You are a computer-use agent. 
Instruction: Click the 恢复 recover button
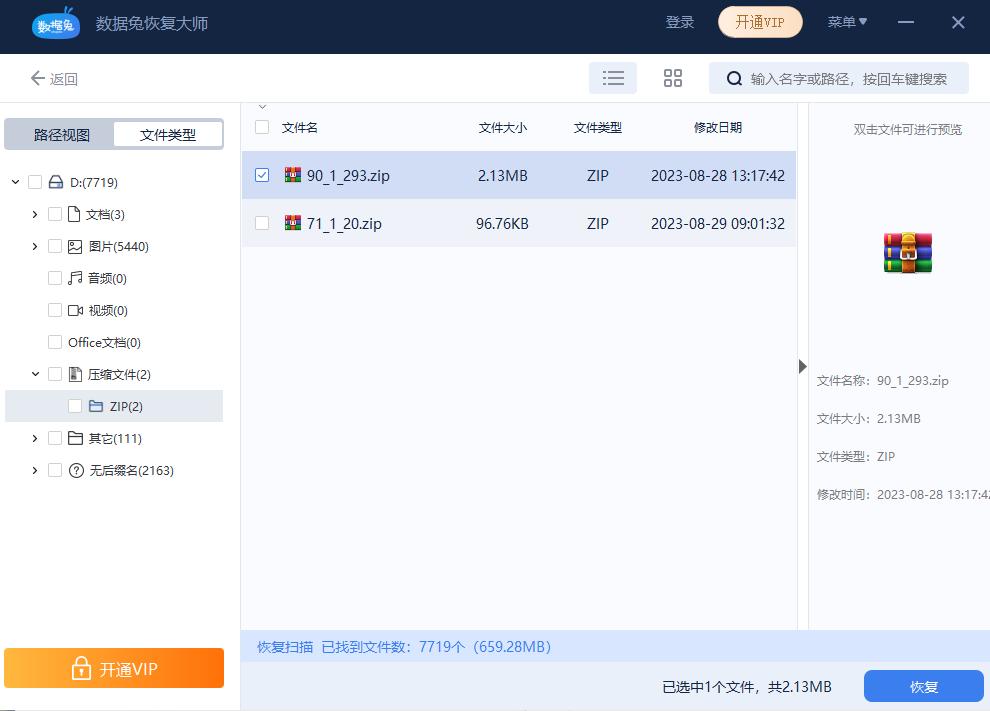[x=923, y=686]
